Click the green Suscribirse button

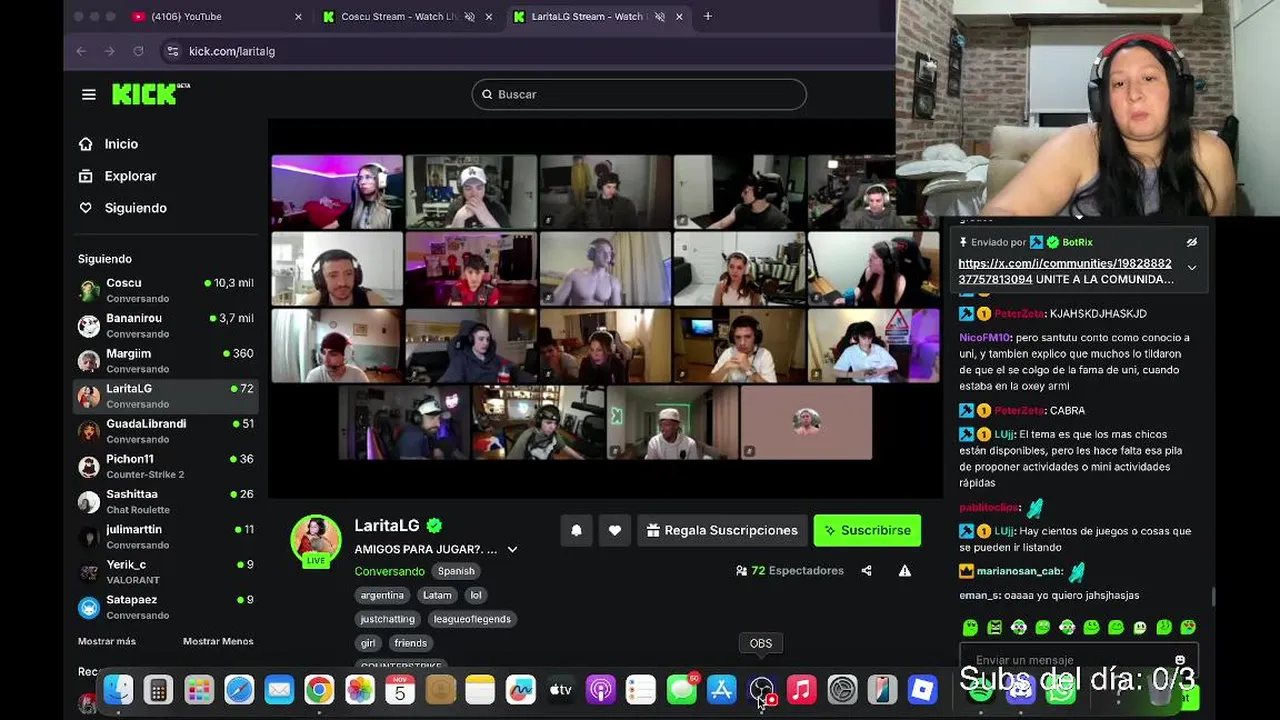[867, 531]
